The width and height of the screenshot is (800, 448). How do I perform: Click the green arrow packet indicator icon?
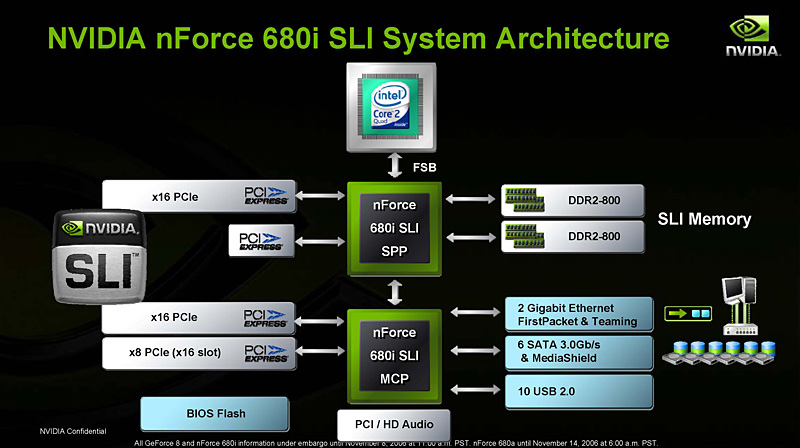pyautogui.click(x=688, y=313)
